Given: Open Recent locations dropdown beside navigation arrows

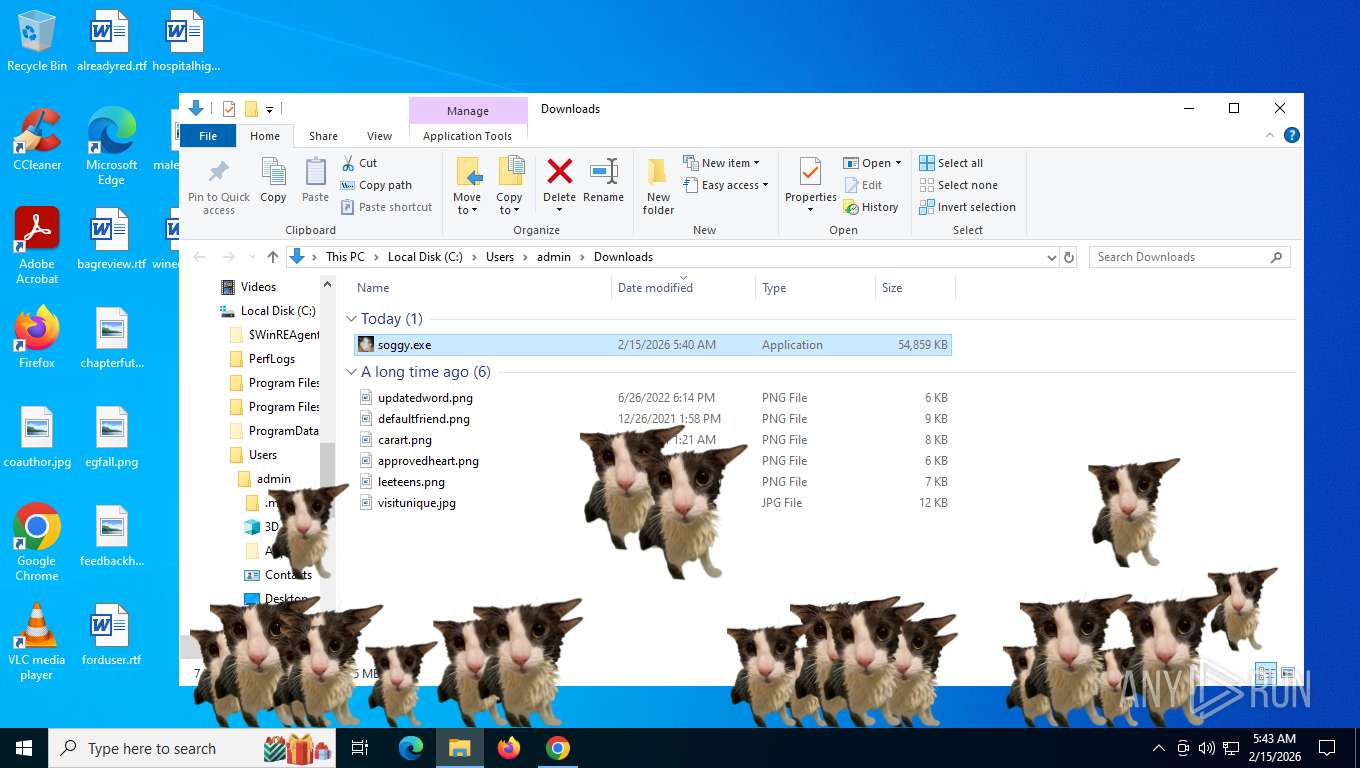Looking at the screenshot, I should click(250, 257).
